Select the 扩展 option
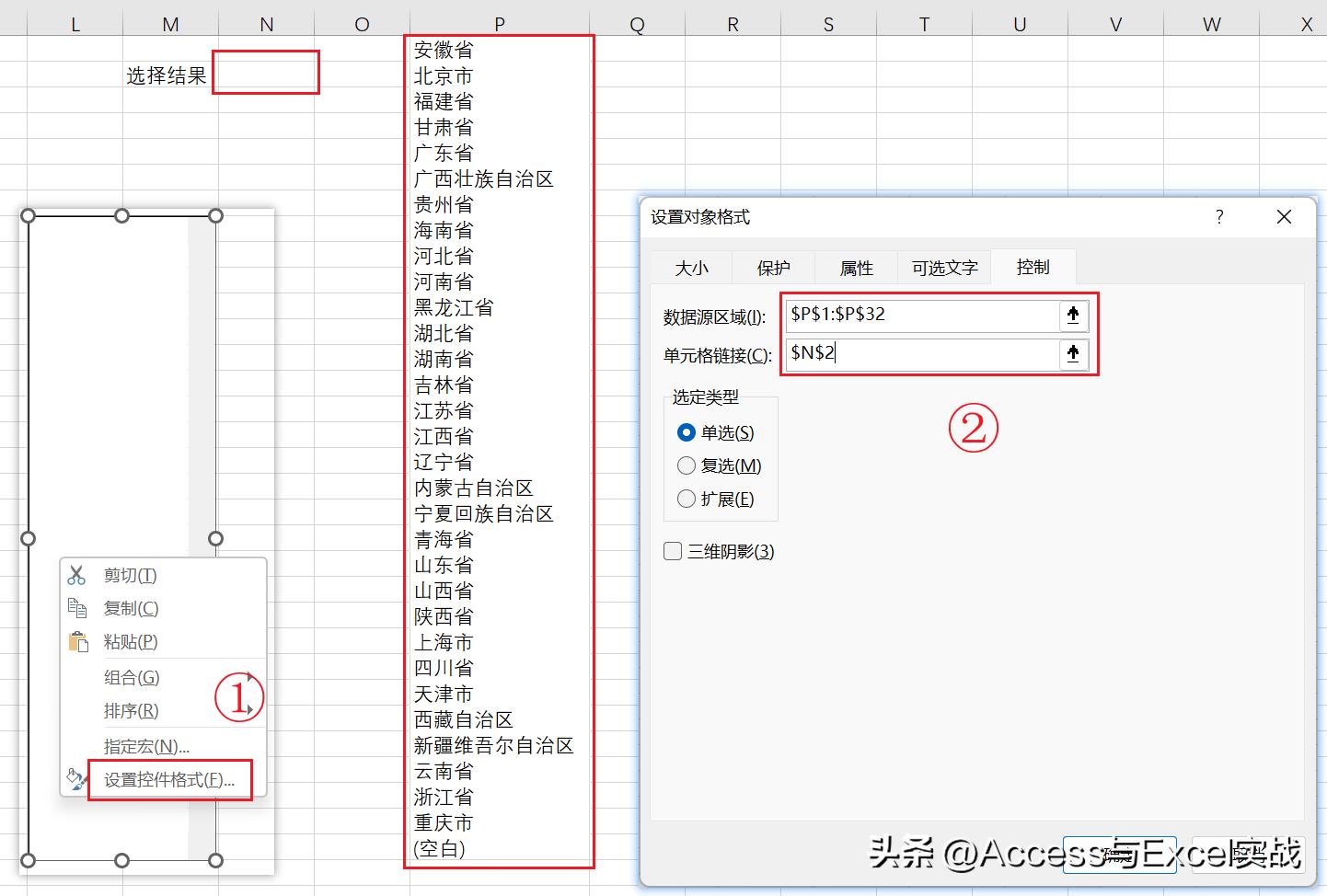 [687, 499]
